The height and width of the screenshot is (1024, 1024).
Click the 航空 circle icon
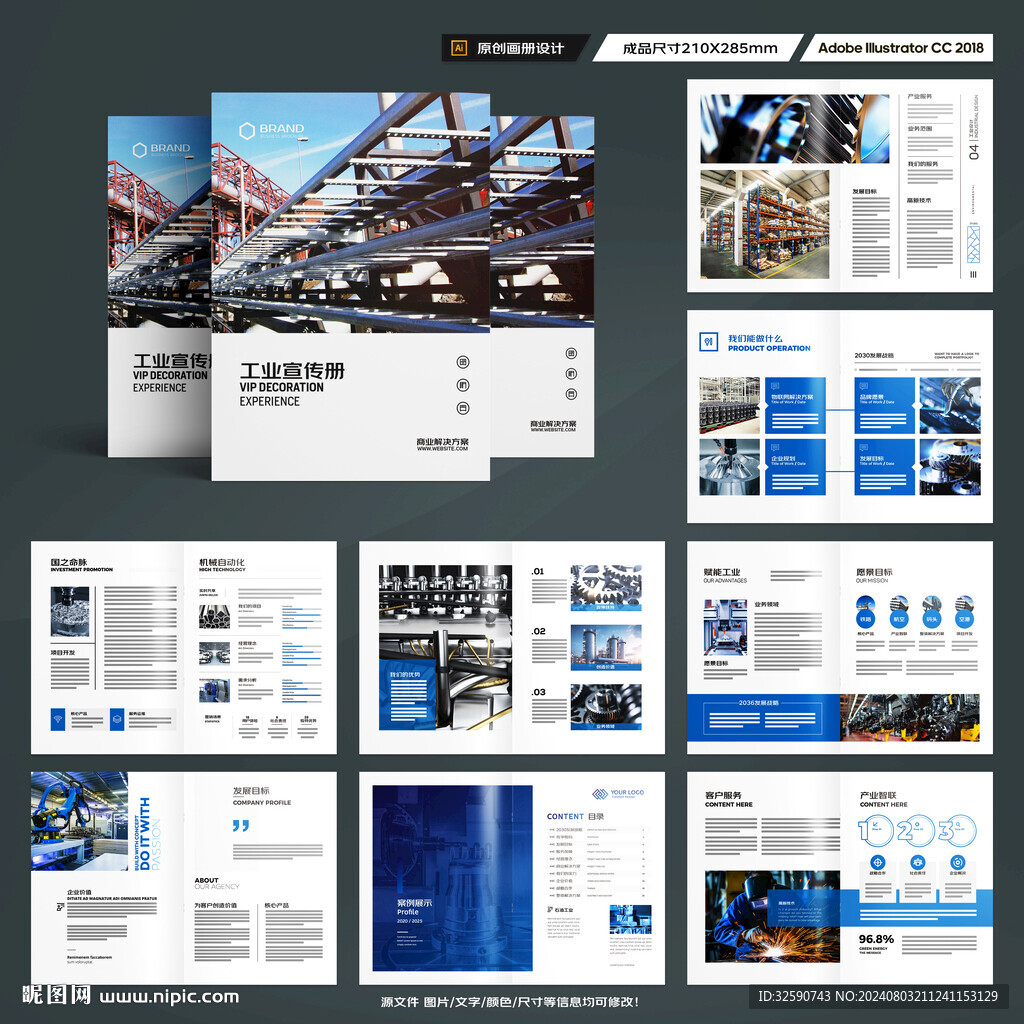click(x=899, y=618)
